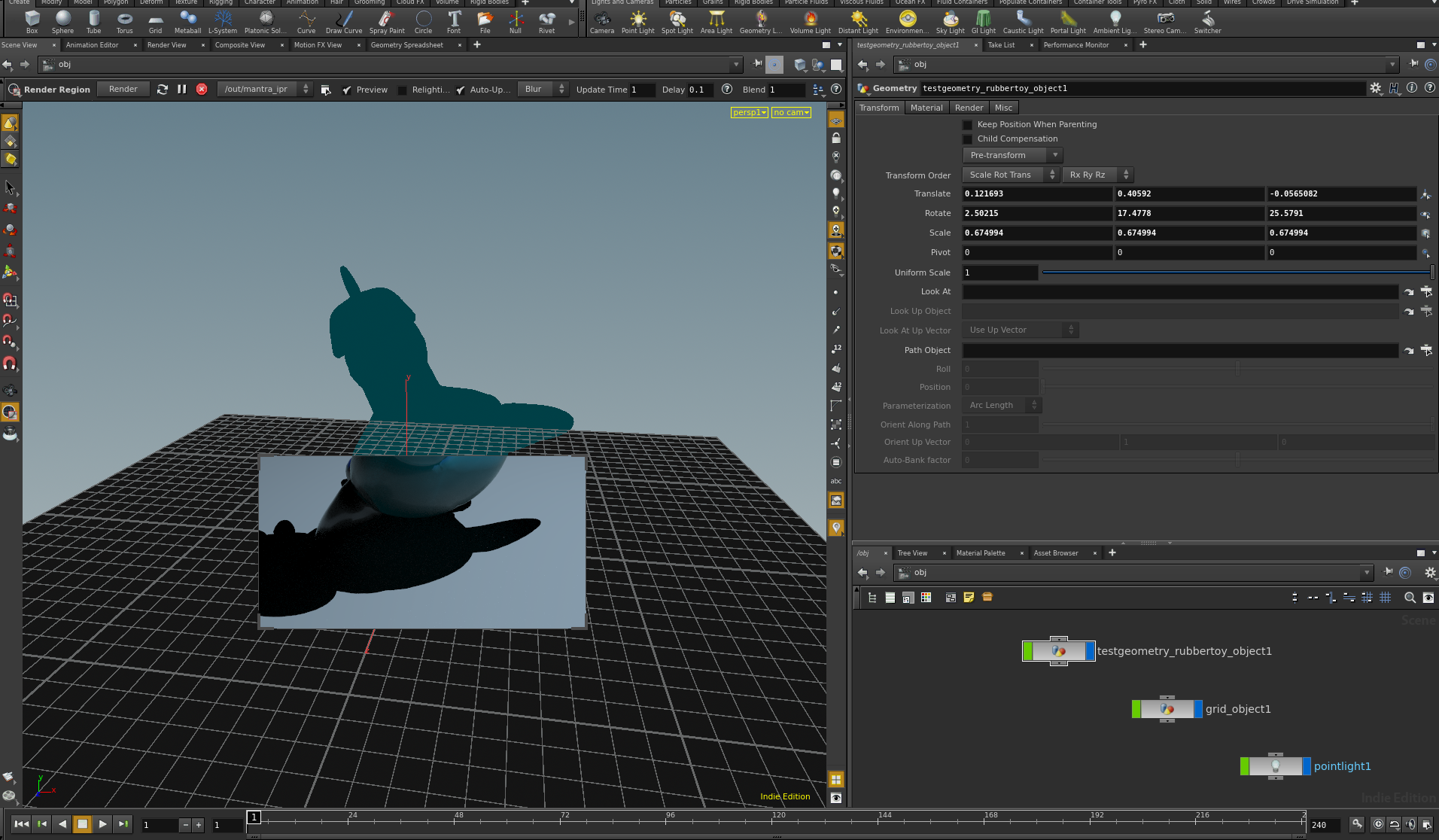
Task: Enable Child Compensation checkbox
Action: (x=967, y=139)
